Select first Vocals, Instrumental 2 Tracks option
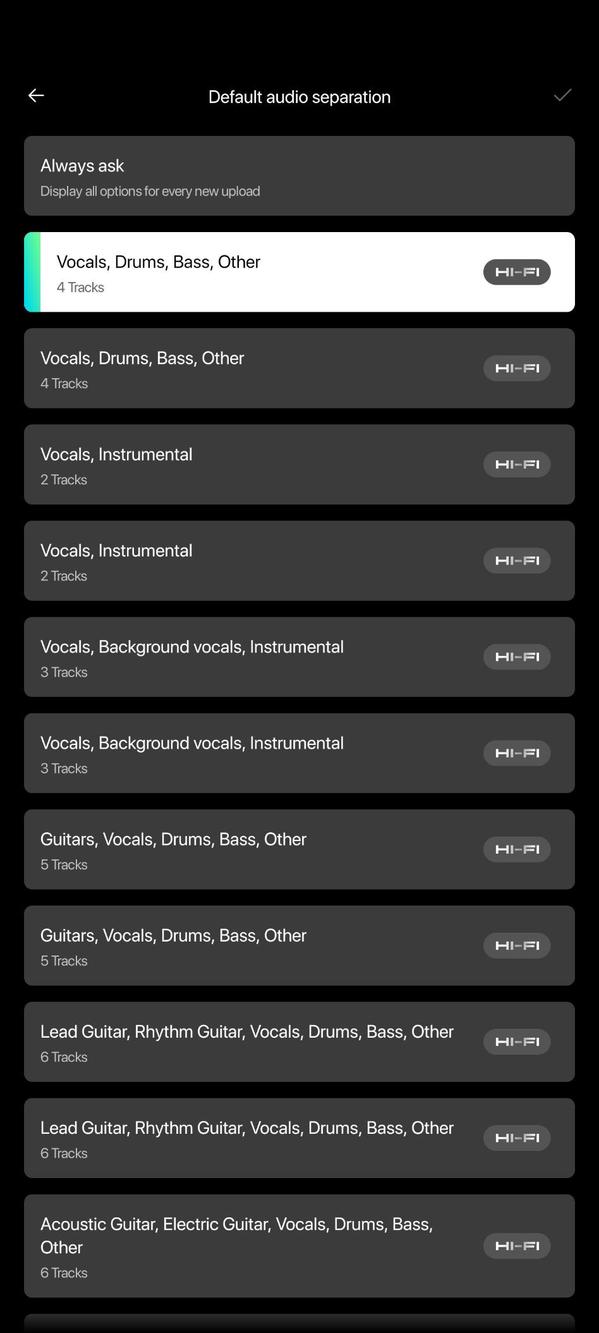 [299, 464]
